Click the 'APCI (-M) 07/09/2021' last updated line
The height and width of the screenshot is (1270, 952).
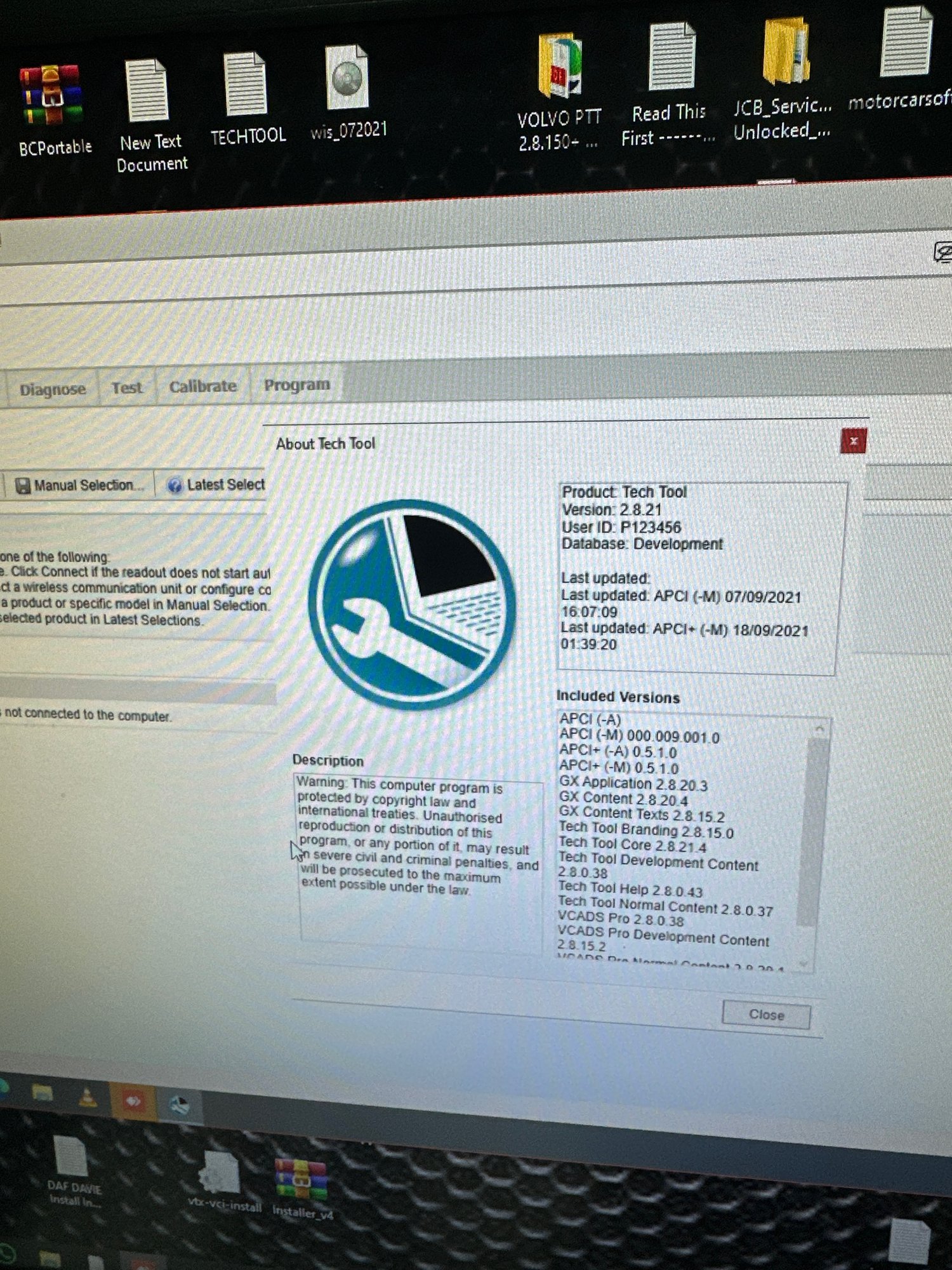pyautogui.click(x=681, y=604)
